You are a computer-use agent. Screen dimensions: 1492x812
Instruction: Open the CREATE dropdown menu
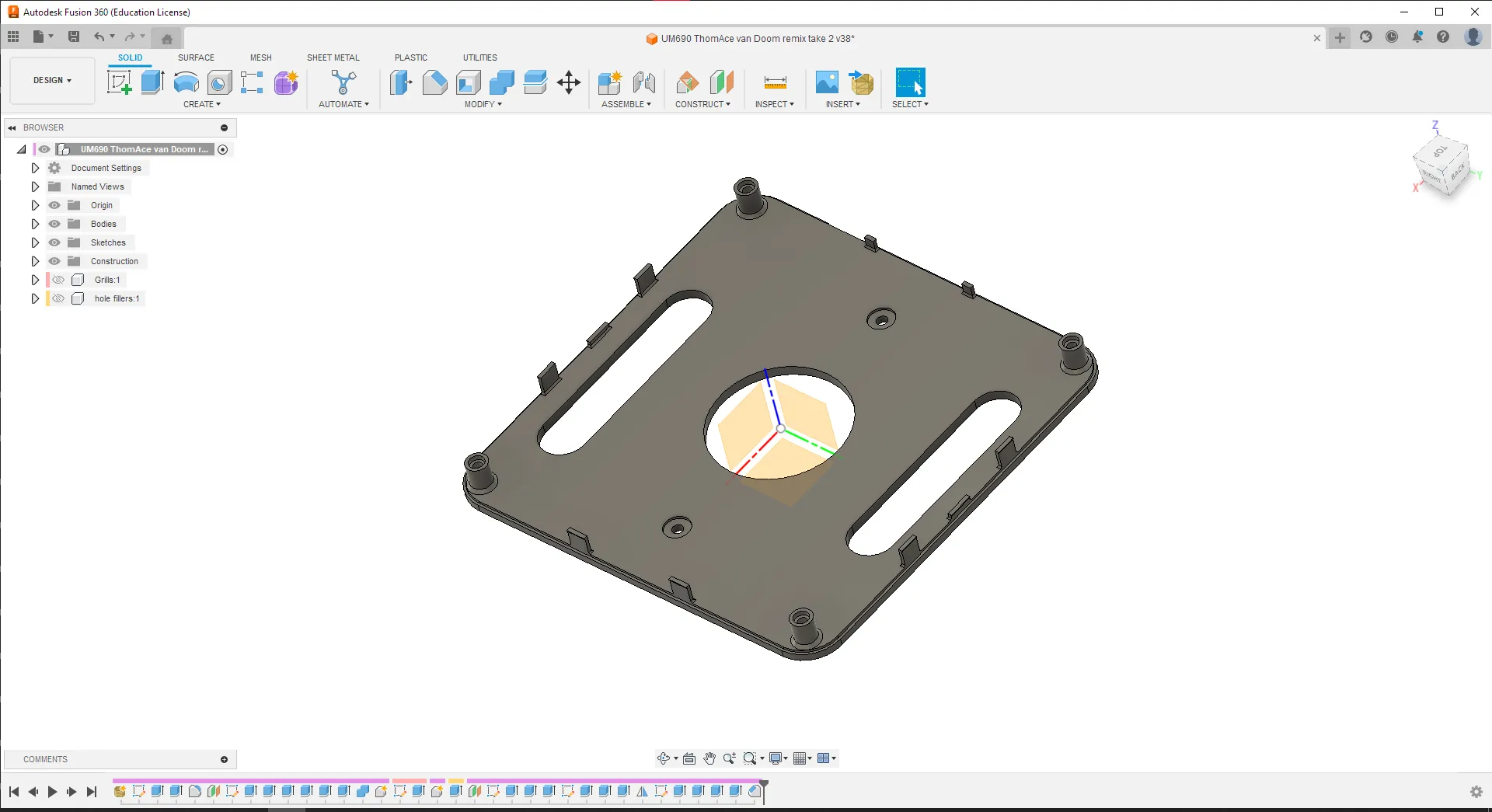(202, 103)
